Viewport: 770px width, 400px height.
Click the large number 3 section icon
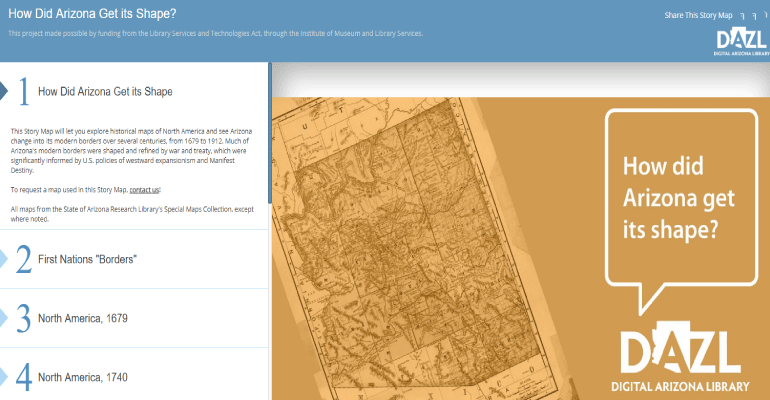[x=23, y=318]
